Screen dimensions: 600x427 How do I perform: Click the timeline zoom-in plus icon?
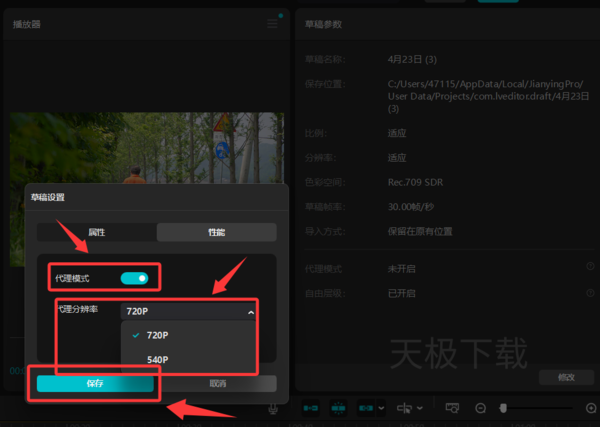(591, 409)
